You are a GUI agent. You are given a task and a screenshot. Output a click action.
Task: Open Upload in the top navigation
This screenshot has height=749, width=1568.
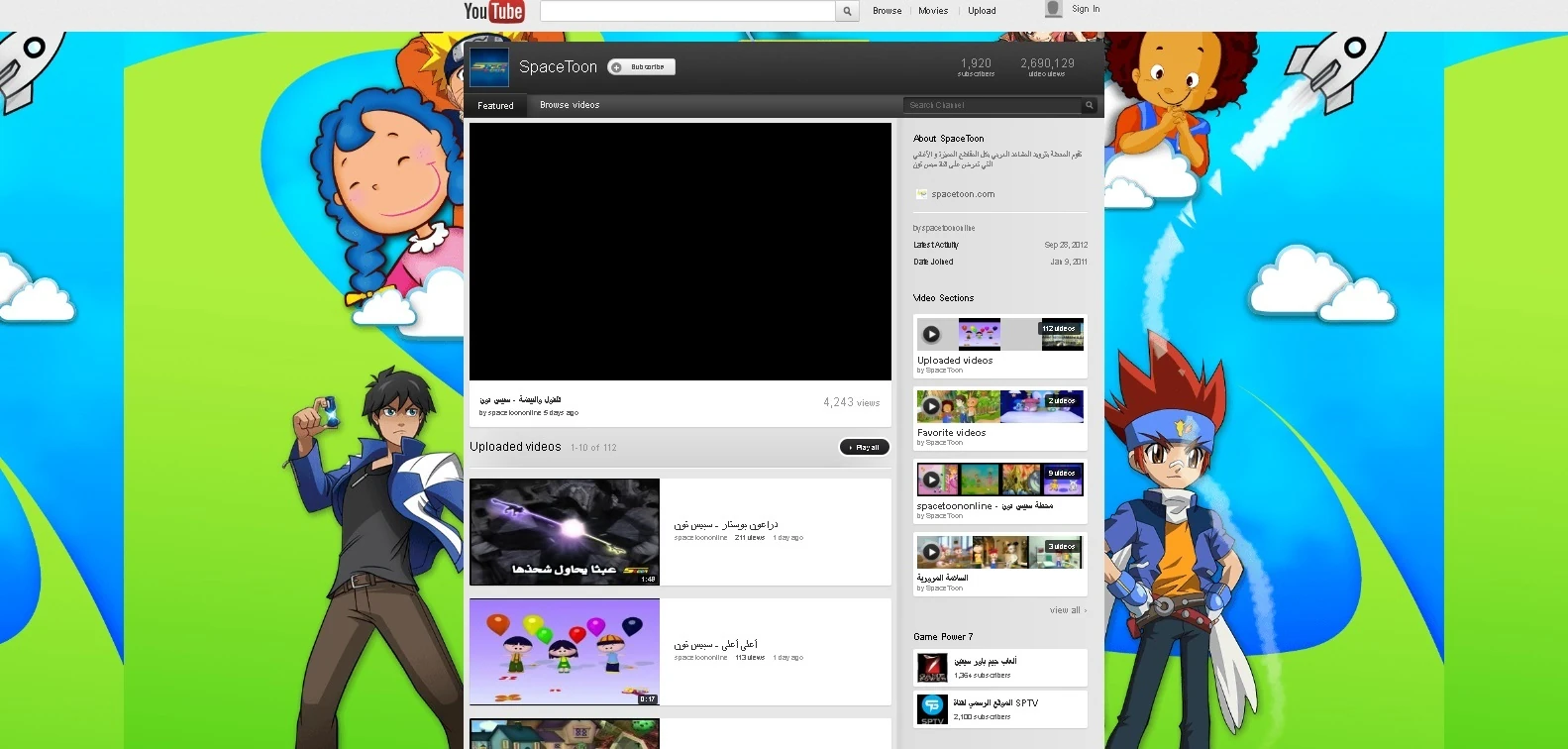click(x=982, y=11)
